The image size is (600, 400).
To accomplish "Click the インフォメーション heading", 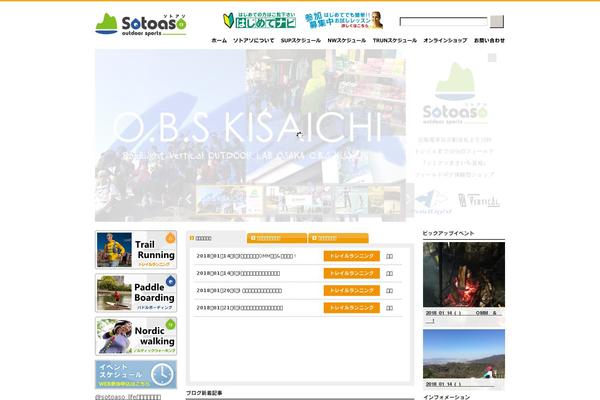I will (x=447, y=397).
